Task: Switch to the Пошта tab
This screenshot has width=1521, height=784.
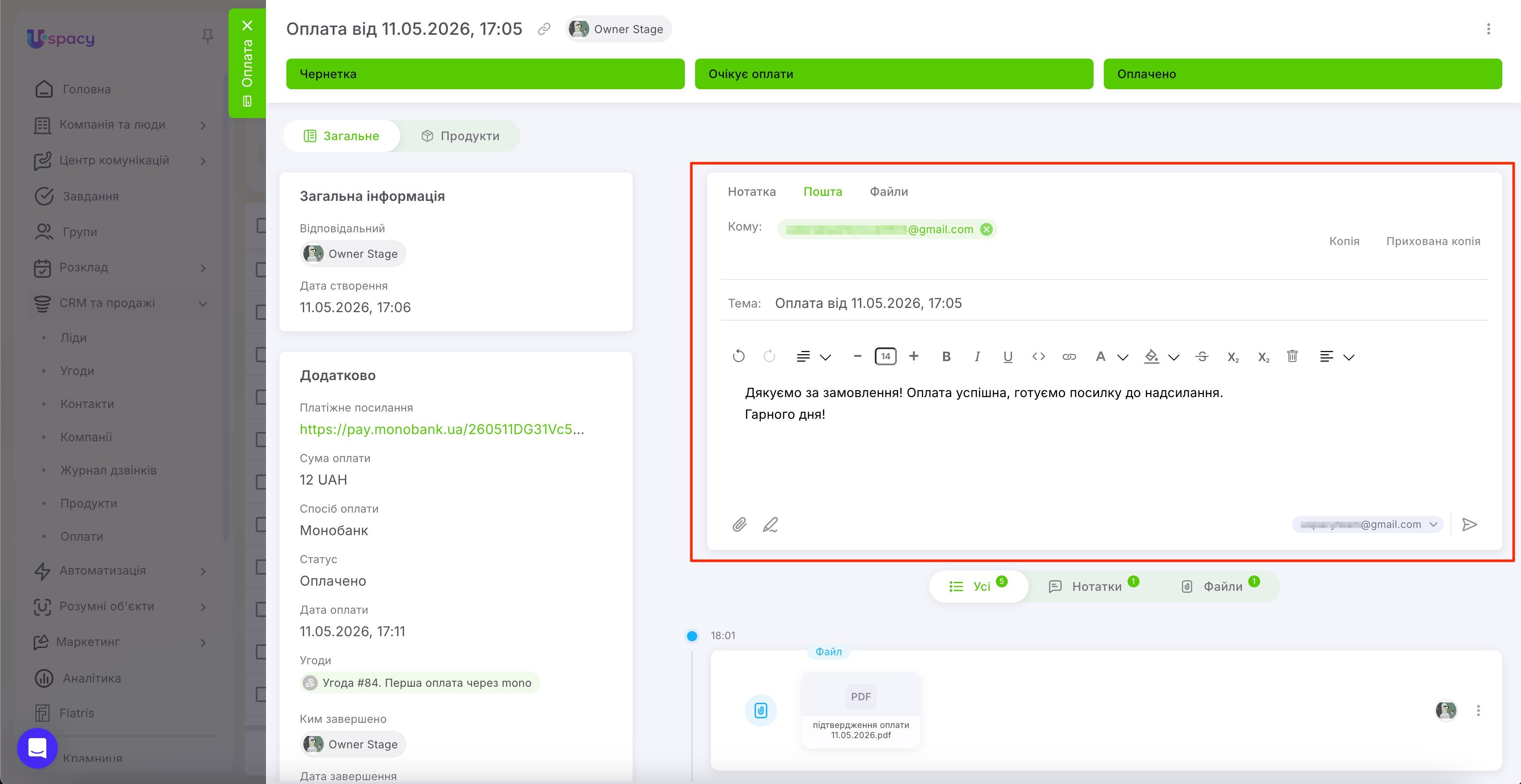Action: pos(823,191)
